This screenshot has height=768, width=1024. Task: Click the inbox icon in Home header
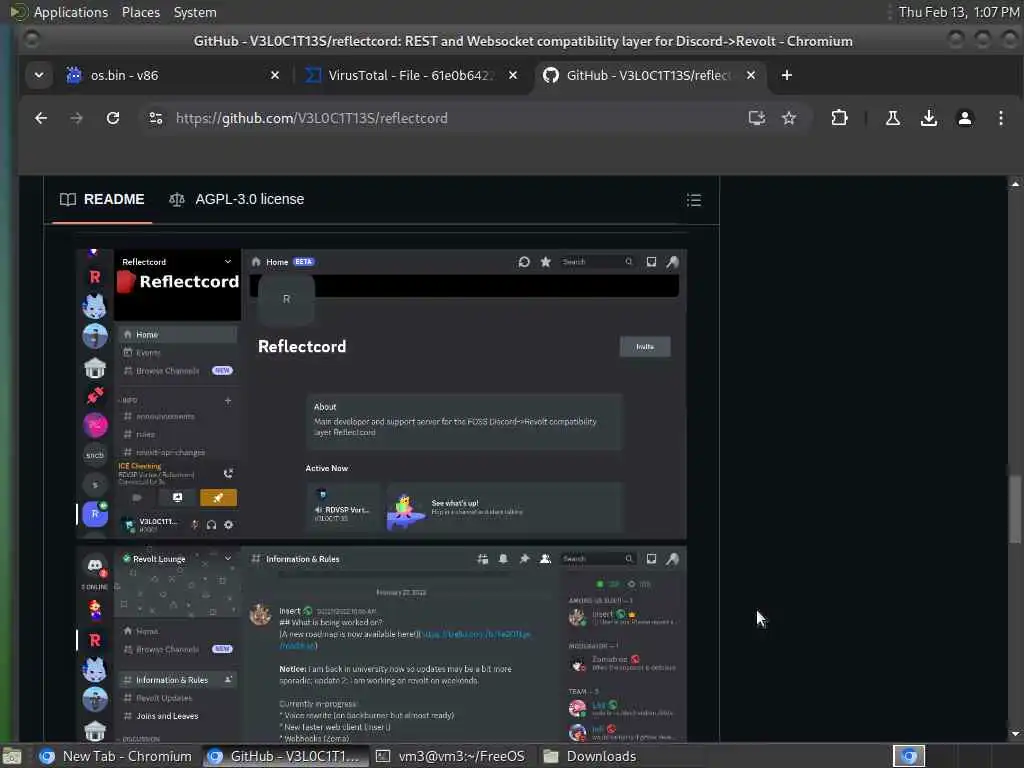(x=651, y=262)
